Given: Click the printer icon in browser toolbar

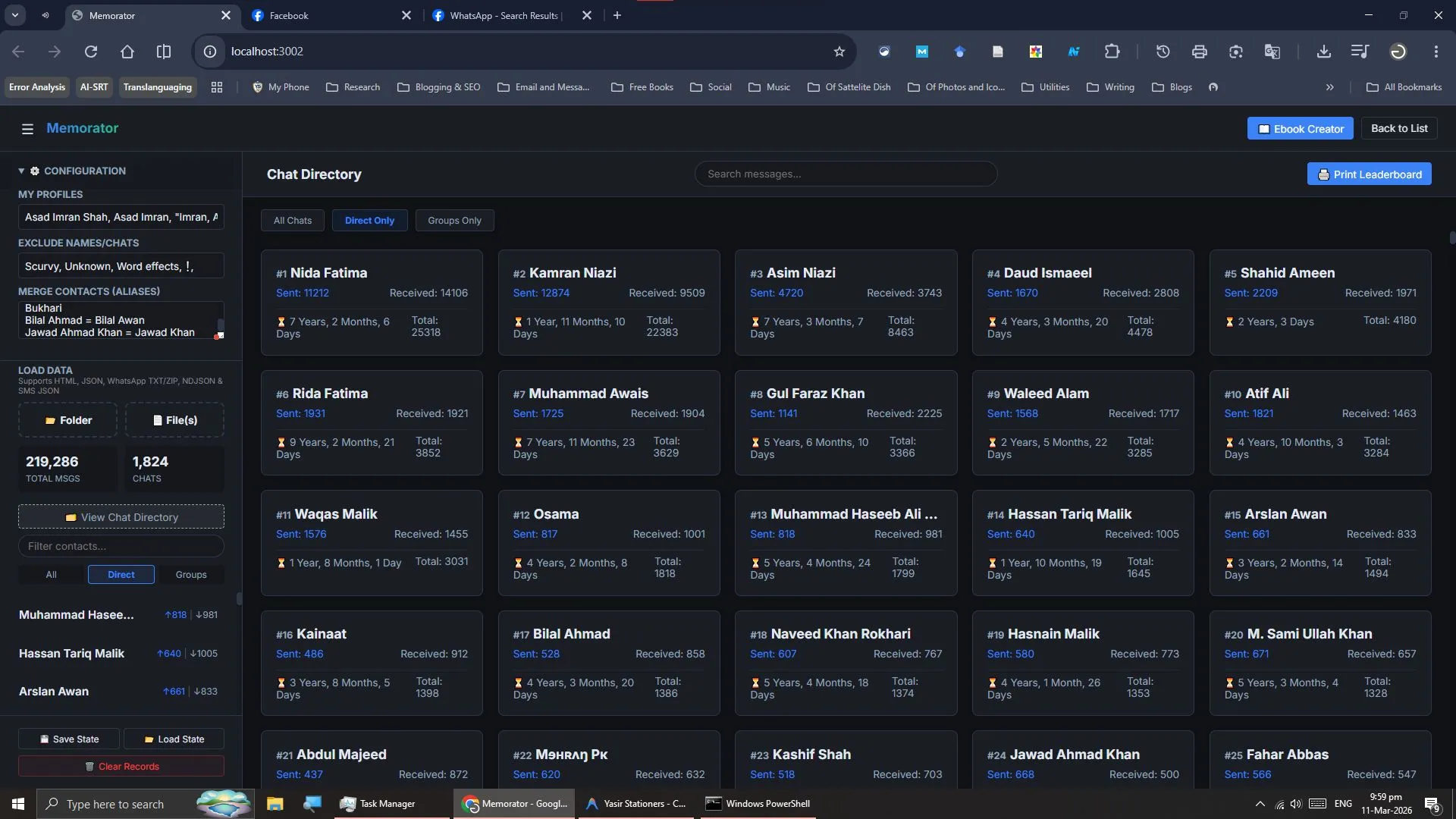Looking at the screenshot, I should [x=1199, y=52].
